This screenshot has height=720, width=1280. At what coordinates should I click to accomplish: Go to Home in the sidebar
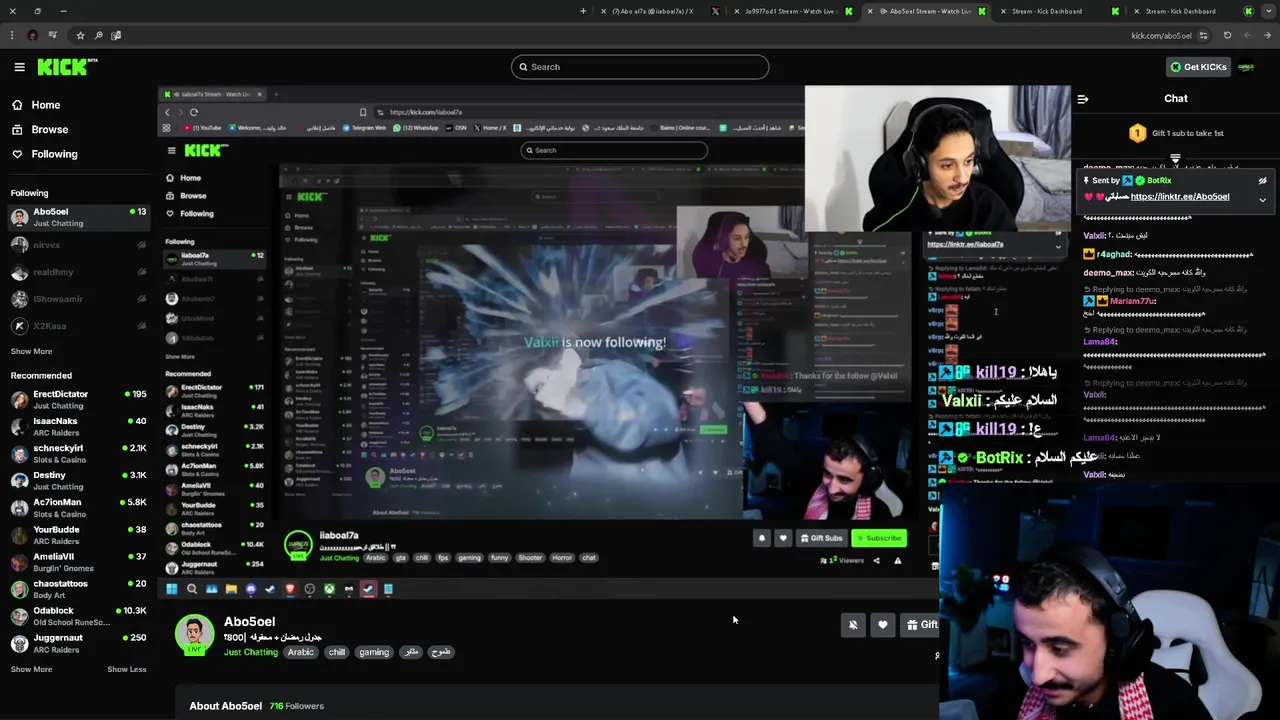point(36,105)
